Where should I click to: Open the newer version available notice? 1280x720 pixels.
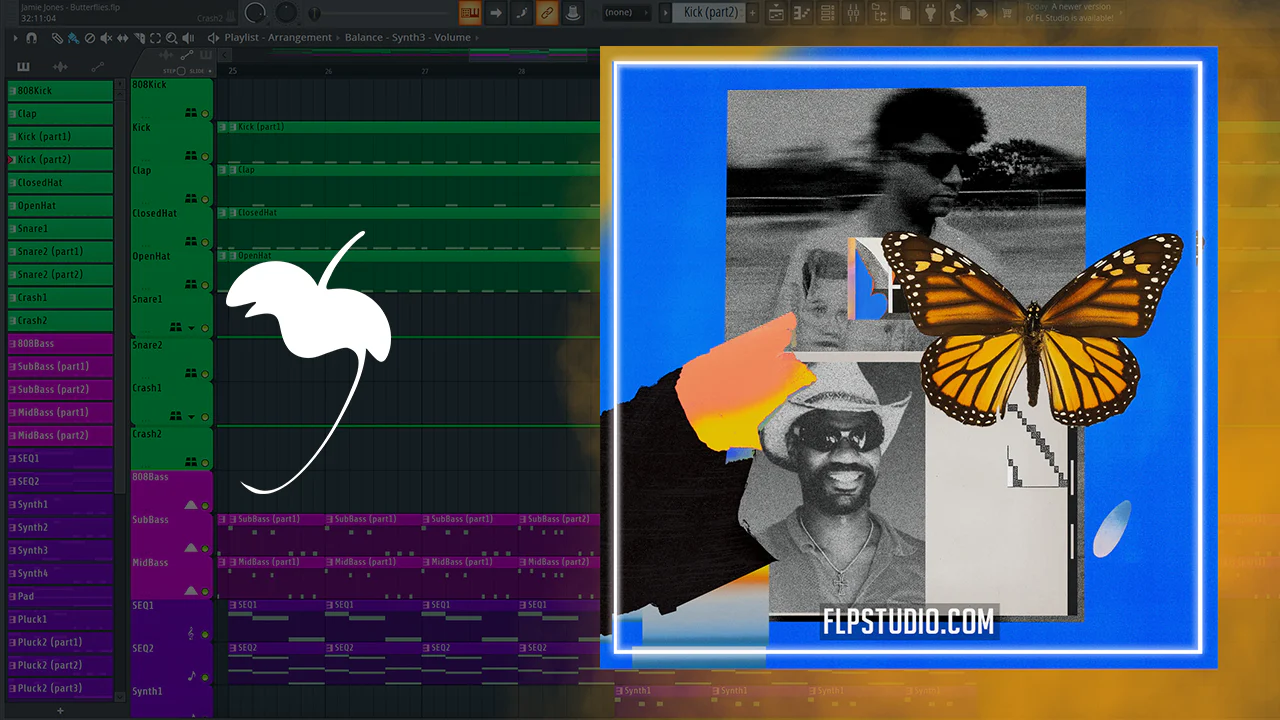coord(1068,12)
